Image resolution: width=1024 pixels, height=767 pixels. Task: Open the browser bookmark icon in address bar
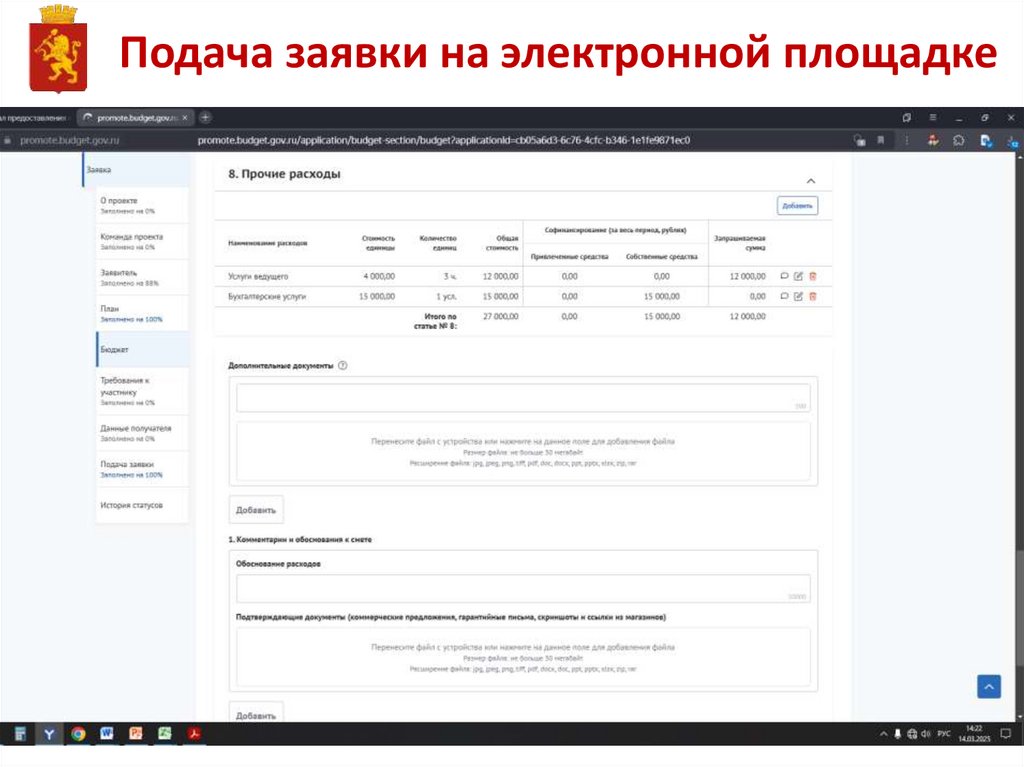[881, 140]
